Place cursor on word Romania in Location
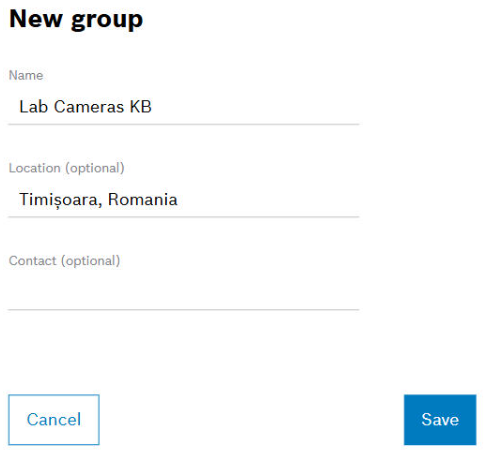Screen dimensions: 489x455 click(143, 200)
